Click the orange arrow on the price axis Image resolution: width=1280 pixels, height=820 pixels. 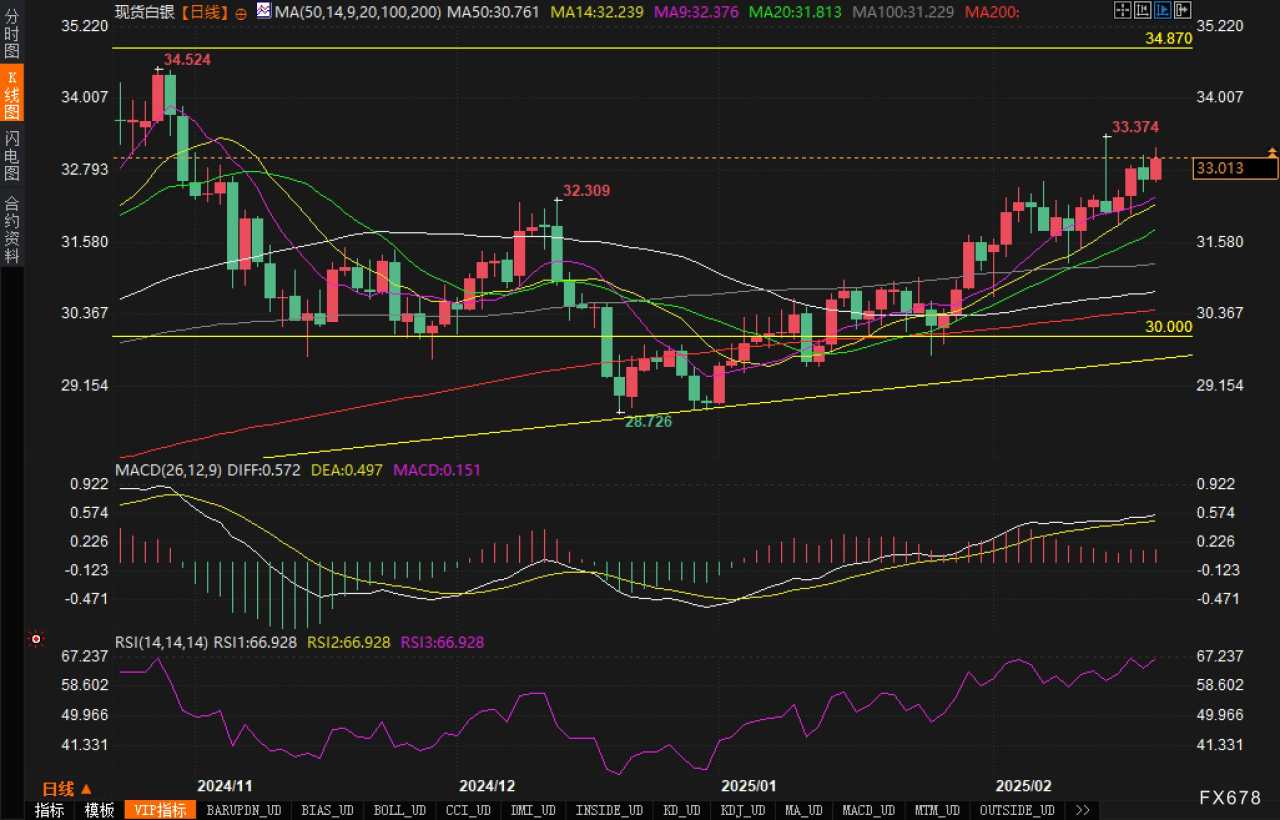[1272, 152]
